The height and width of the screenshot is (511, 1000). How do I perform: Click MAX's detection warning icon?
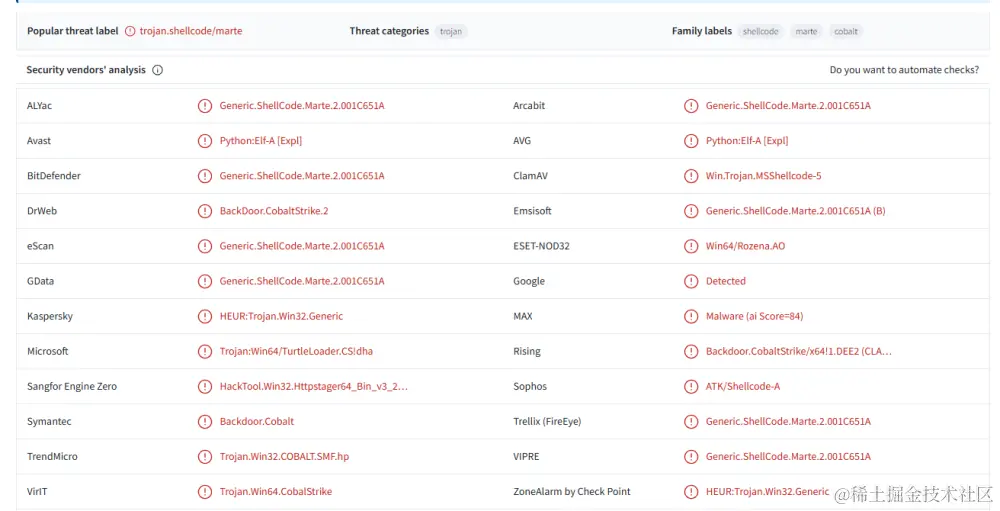click(x=691, y=316)
